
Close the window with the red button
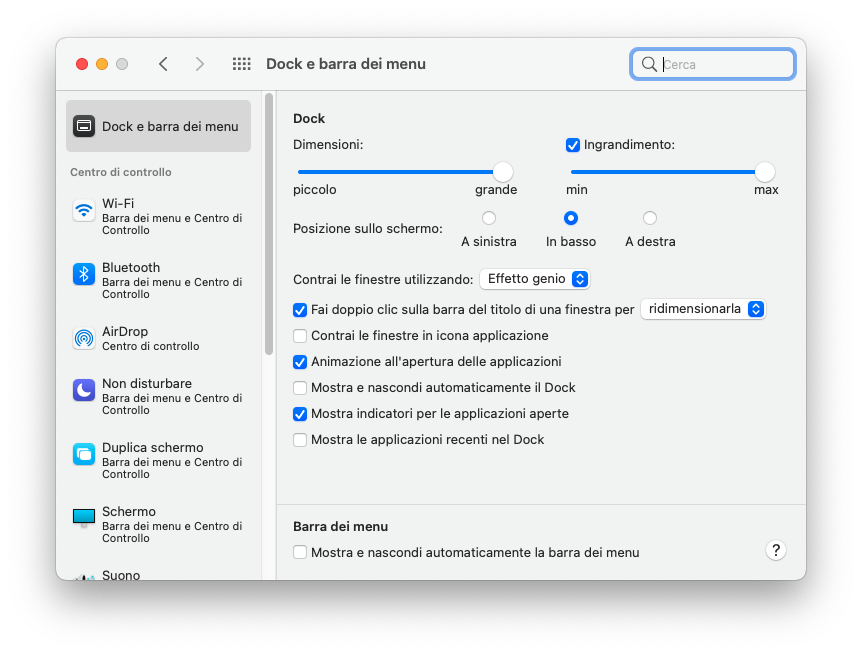click(x=82, y=64)
